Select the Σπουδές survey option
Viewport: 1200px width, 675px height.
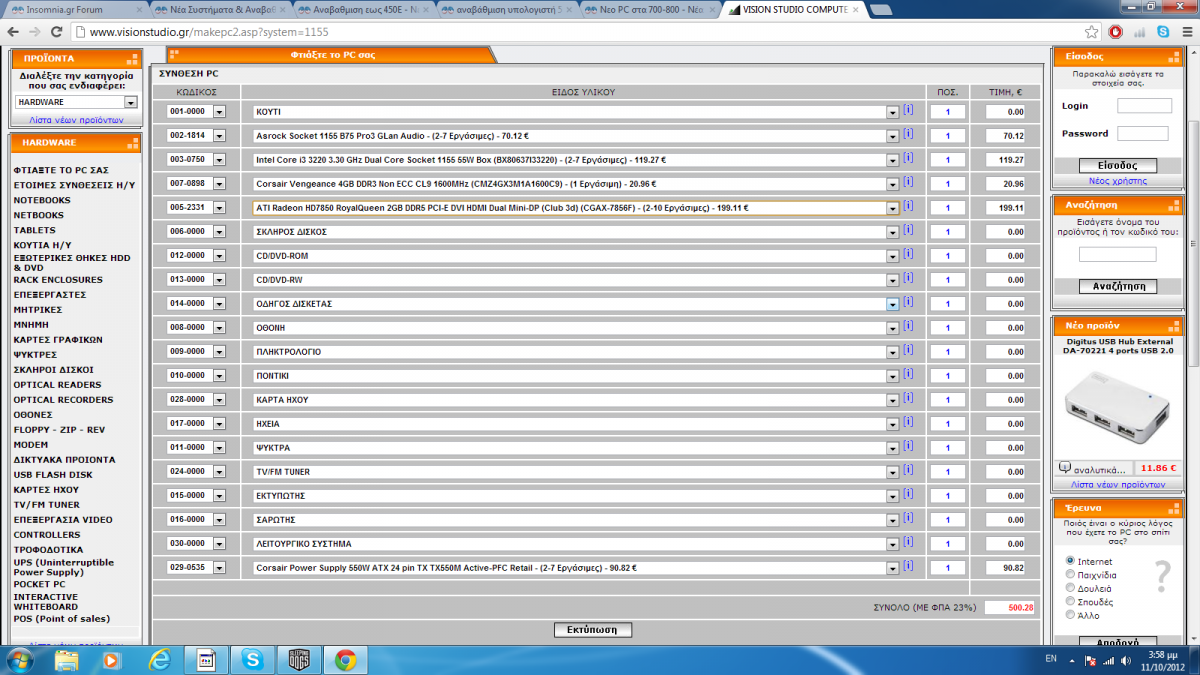click(1071, 602)
